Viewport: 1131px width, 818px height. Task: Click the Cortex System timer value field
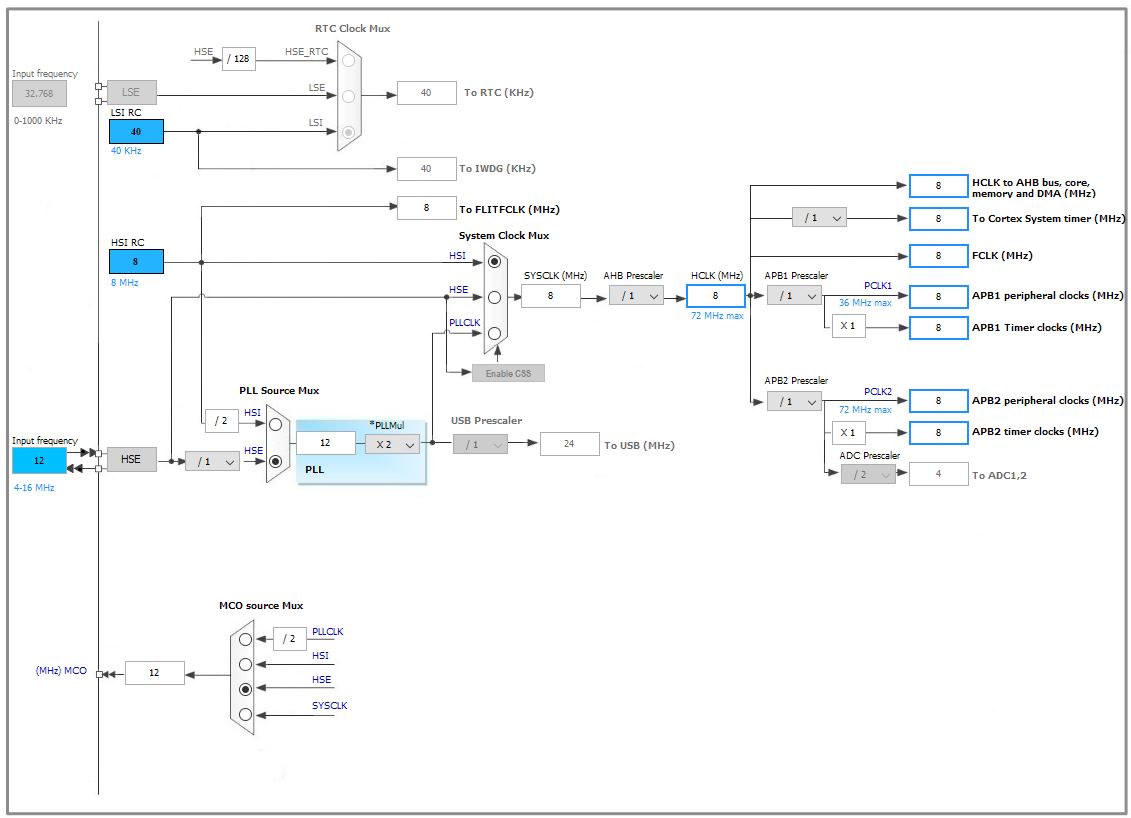click(938, 219)
